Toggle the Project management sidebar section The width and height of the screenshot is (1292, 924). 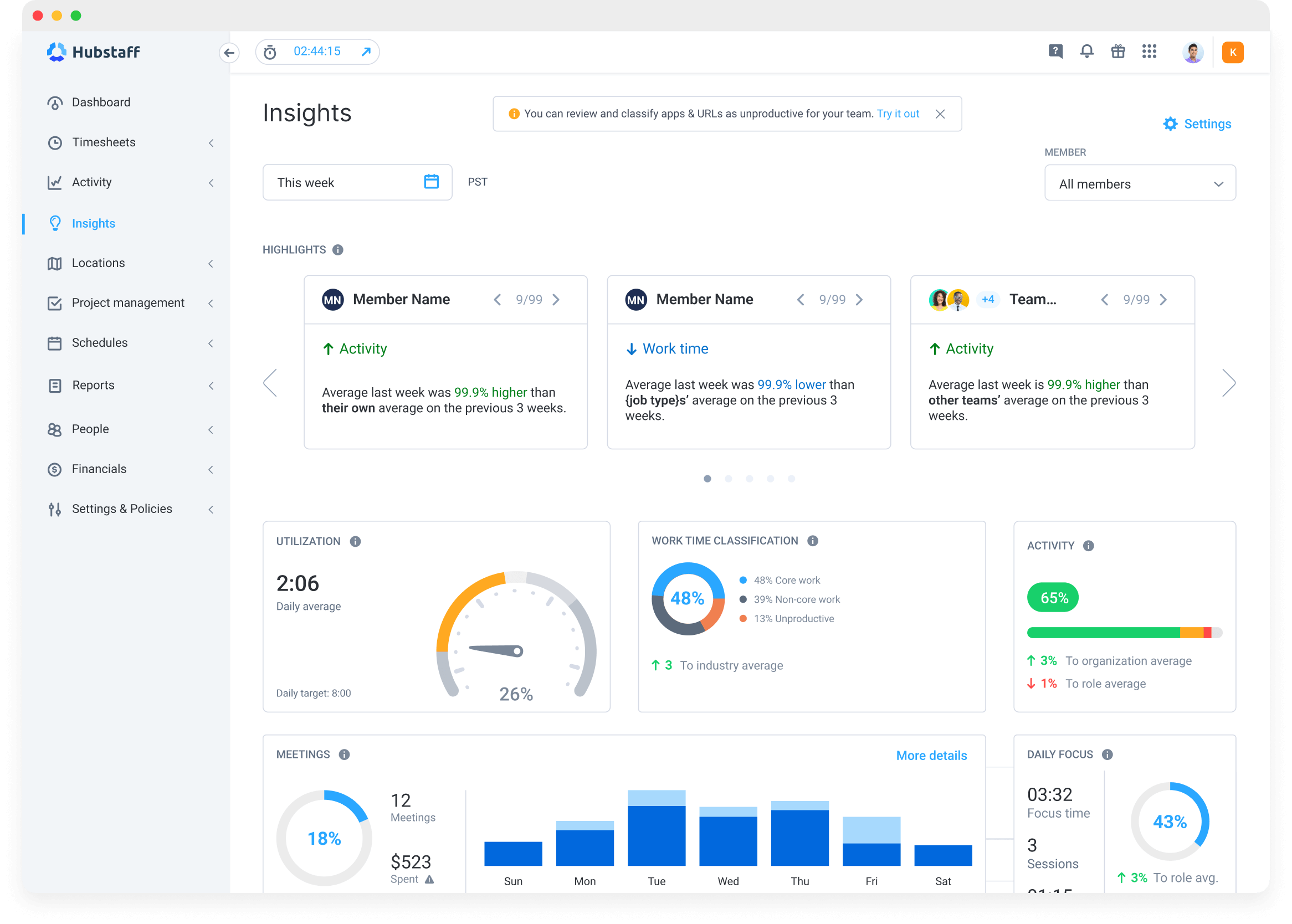coord(128,303)
